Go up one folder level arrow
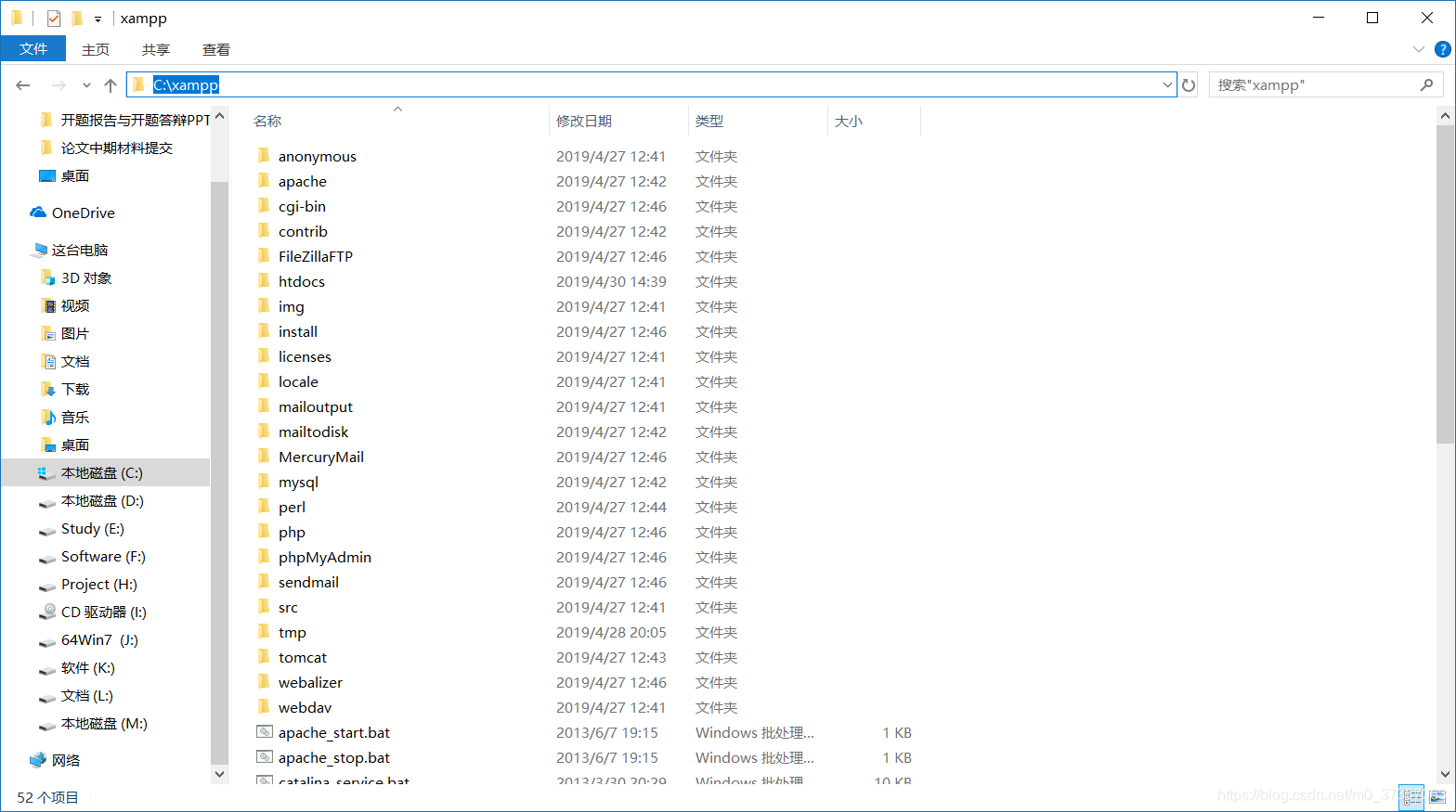The width and height of the screenshot is (1456, 812). (x=110, y=85)
